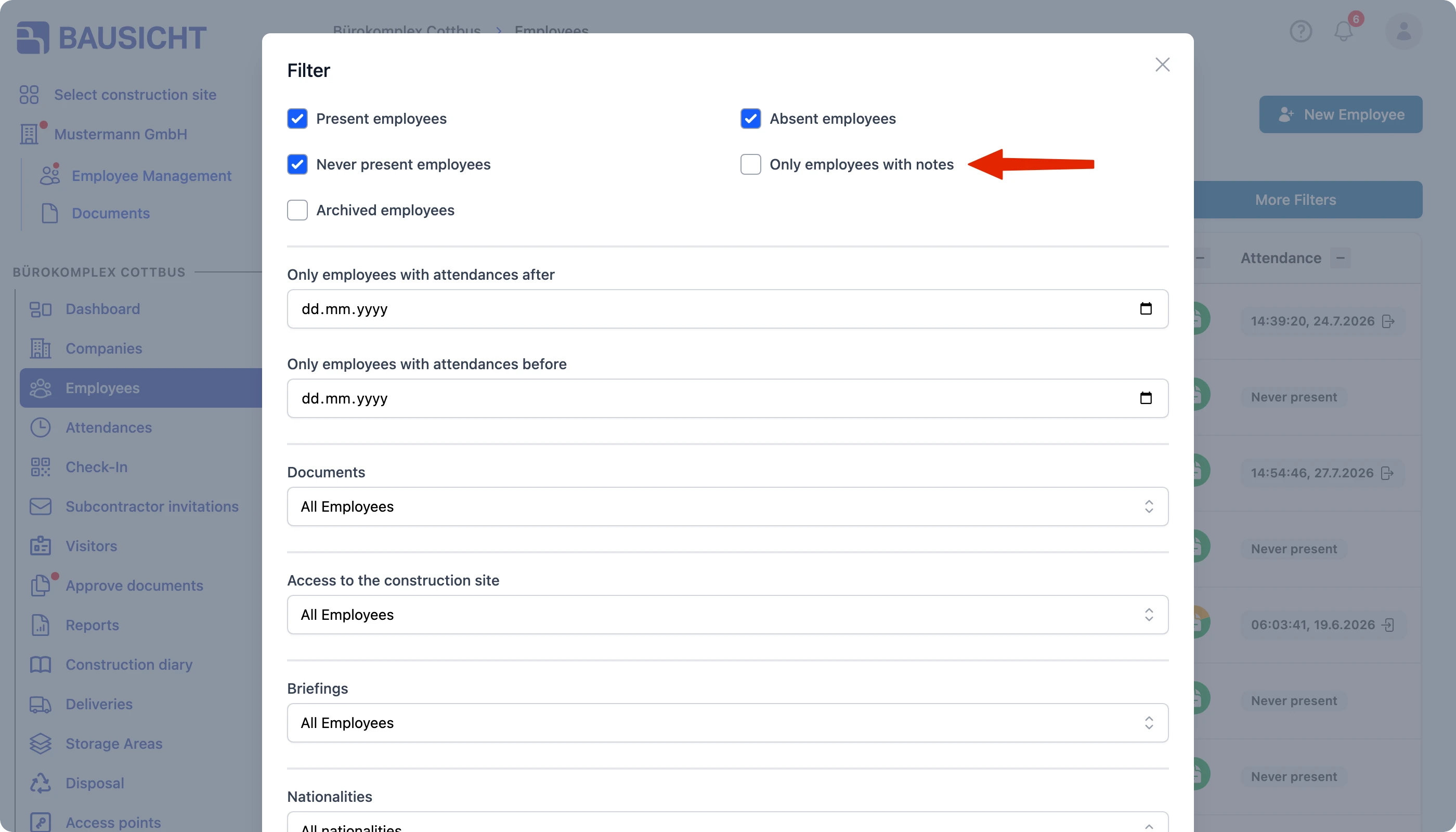Click the help question mark icon

(x=1301, y=31)
